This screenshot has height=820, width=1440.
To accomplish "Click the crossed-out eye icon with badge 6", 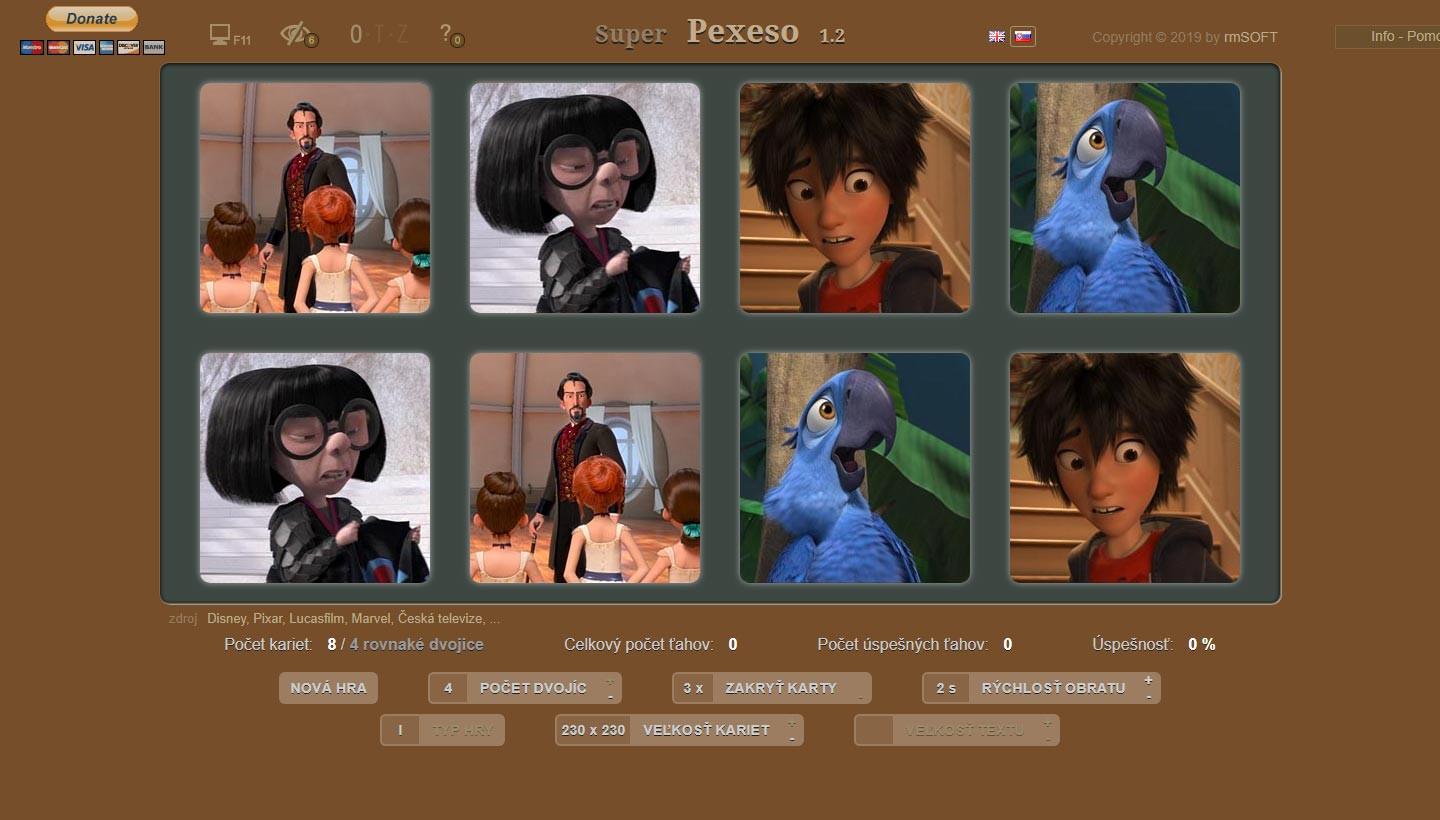I will pos(298,35).
